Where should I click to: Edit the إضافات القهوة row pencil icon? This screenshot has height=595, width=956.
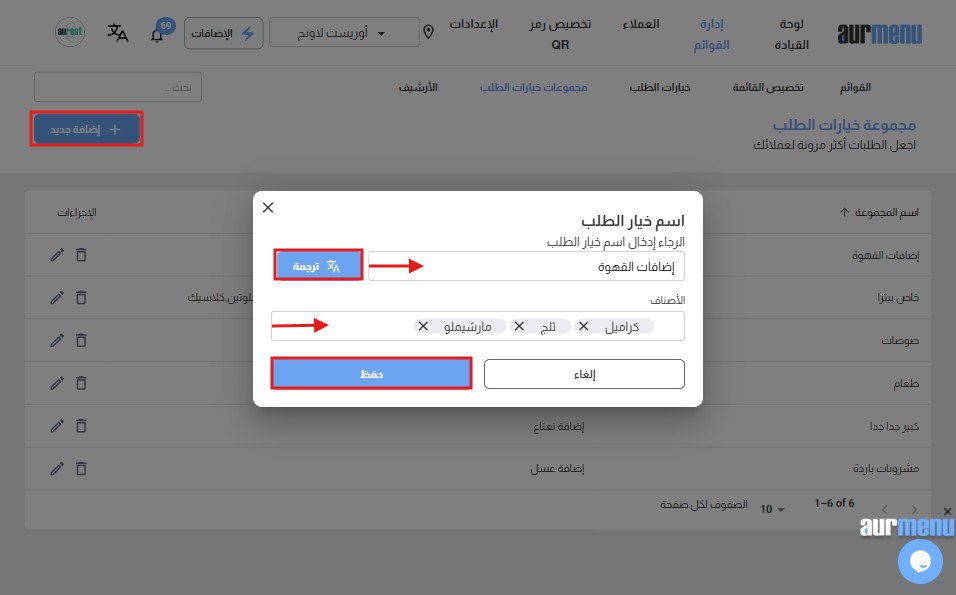tap(57, 254)
